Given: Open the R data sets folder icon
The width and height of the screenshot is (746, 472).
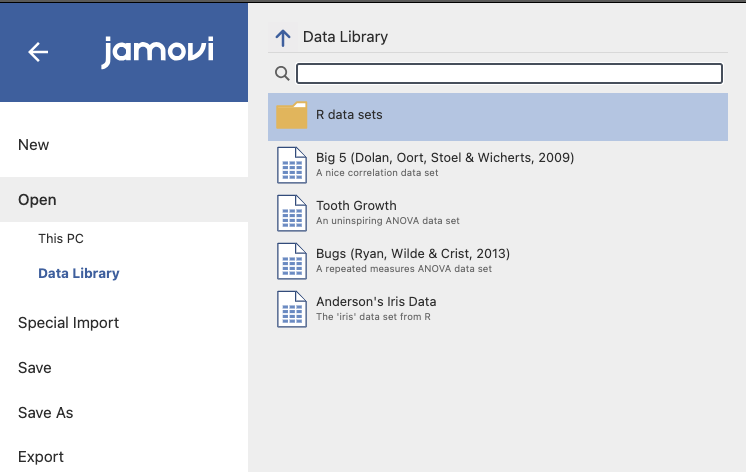Looking at the screenshot, I should click(292, 116).
